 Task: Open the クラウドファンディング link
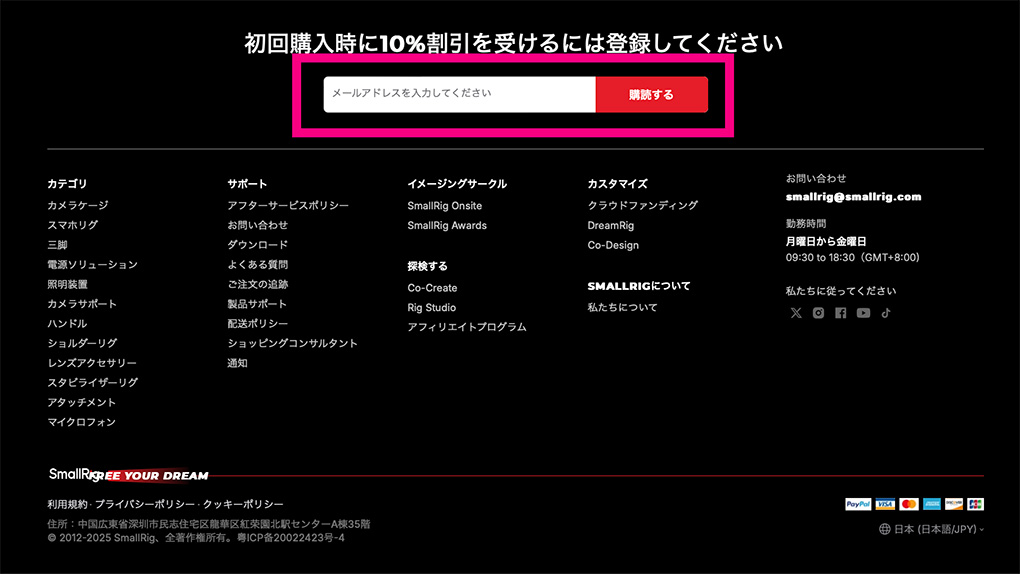[643, 205]
